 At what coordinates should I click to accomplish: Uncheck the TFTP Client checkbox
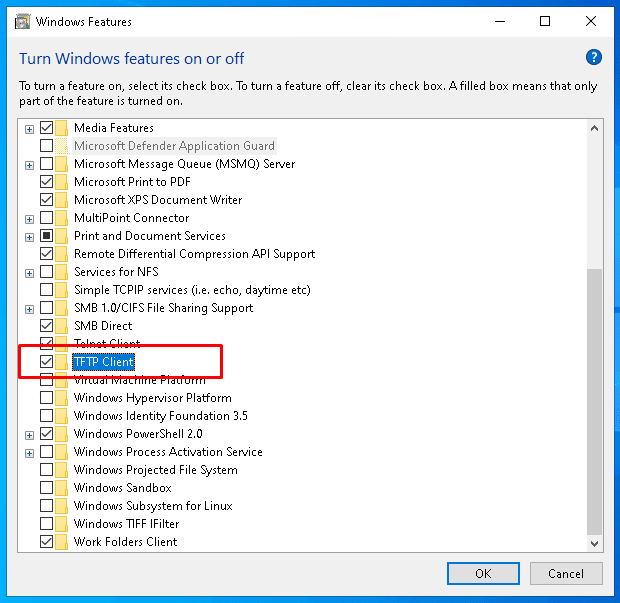pyautogui.click(x=46, y=362)
